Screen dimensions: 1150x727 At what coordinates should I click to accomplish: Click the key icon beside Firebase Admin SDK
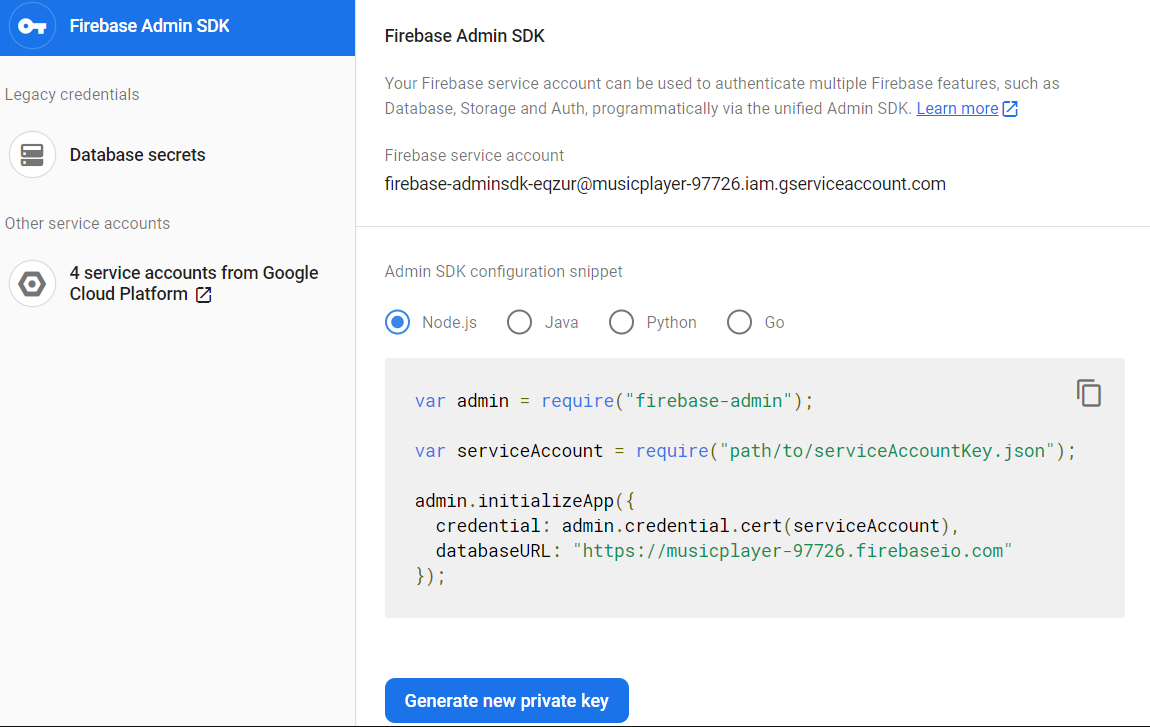32,26
